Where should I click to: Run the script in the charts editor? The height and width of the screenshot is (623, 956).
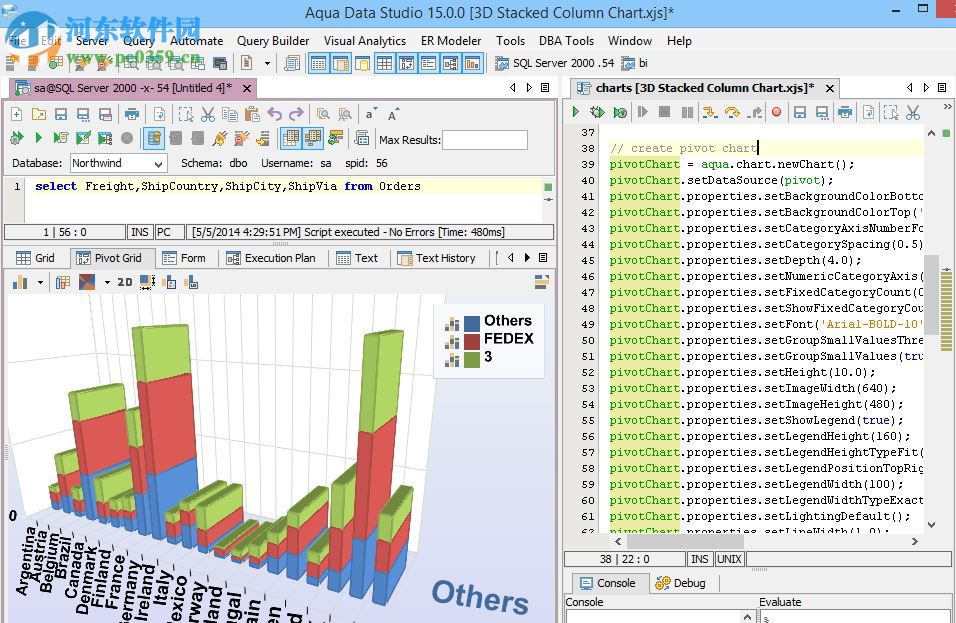coord(576,113)
